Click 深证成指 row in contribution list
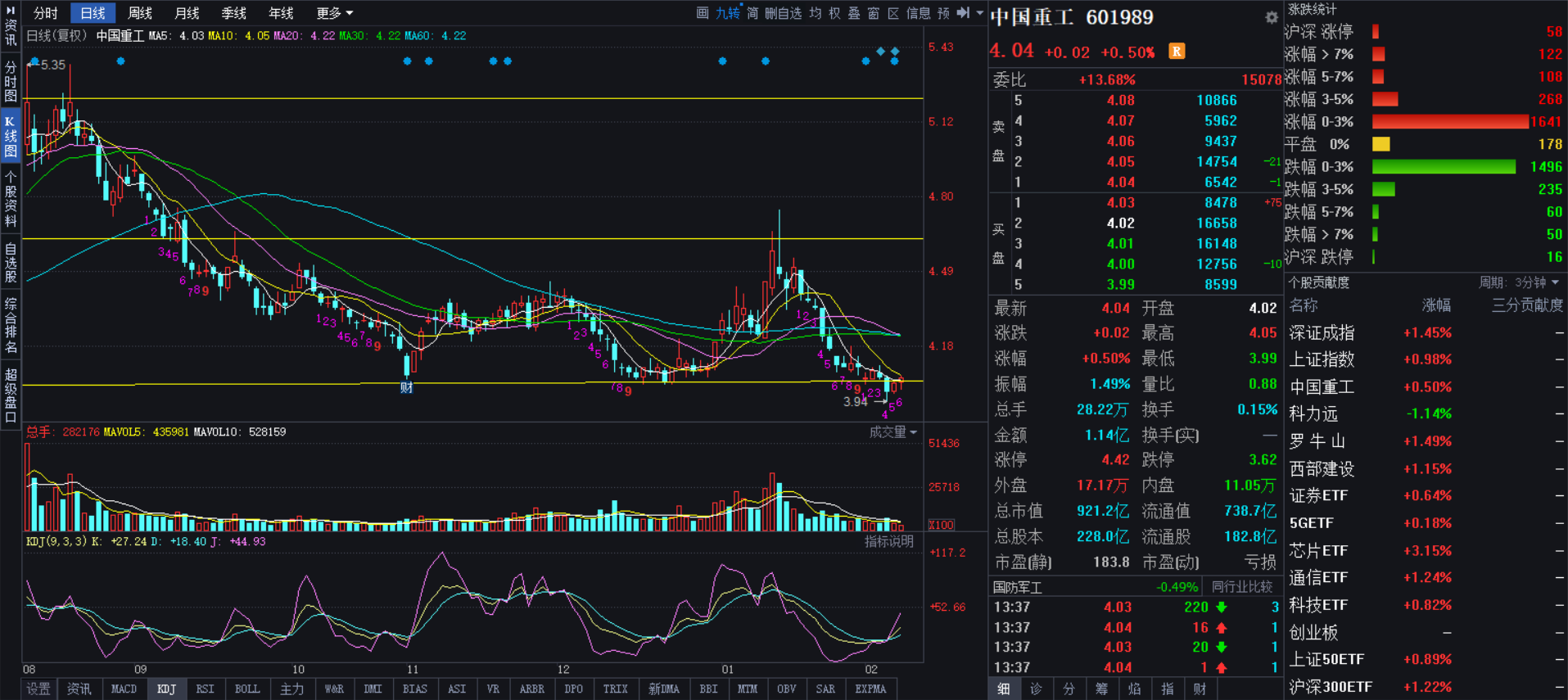Image resolution: width=1568 pixels, height=700 pixels. coord(1426,333)
